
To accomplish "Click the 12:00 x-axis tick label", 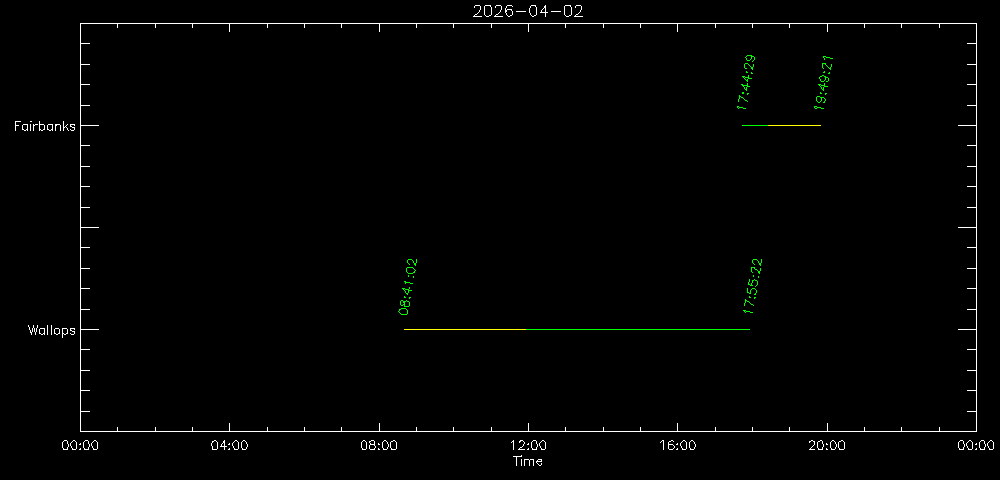I will pos(528,446).
